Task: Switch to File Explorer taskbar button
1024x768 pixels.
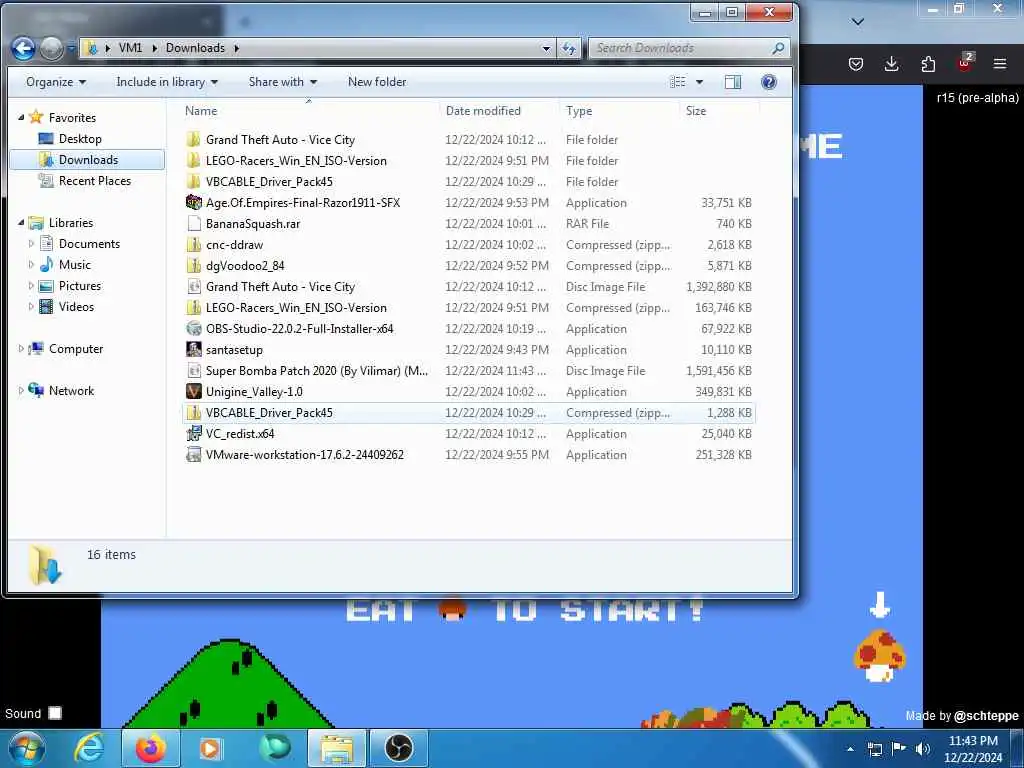Action: coord(336,748)
